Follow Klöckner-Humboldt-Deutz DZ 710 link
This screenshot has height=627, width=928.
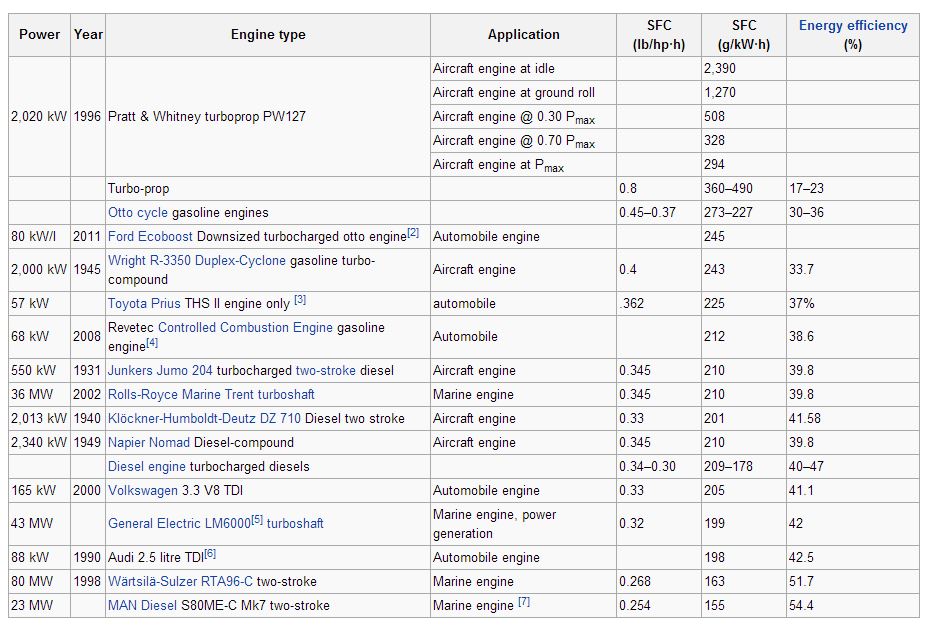coord(204,419)
